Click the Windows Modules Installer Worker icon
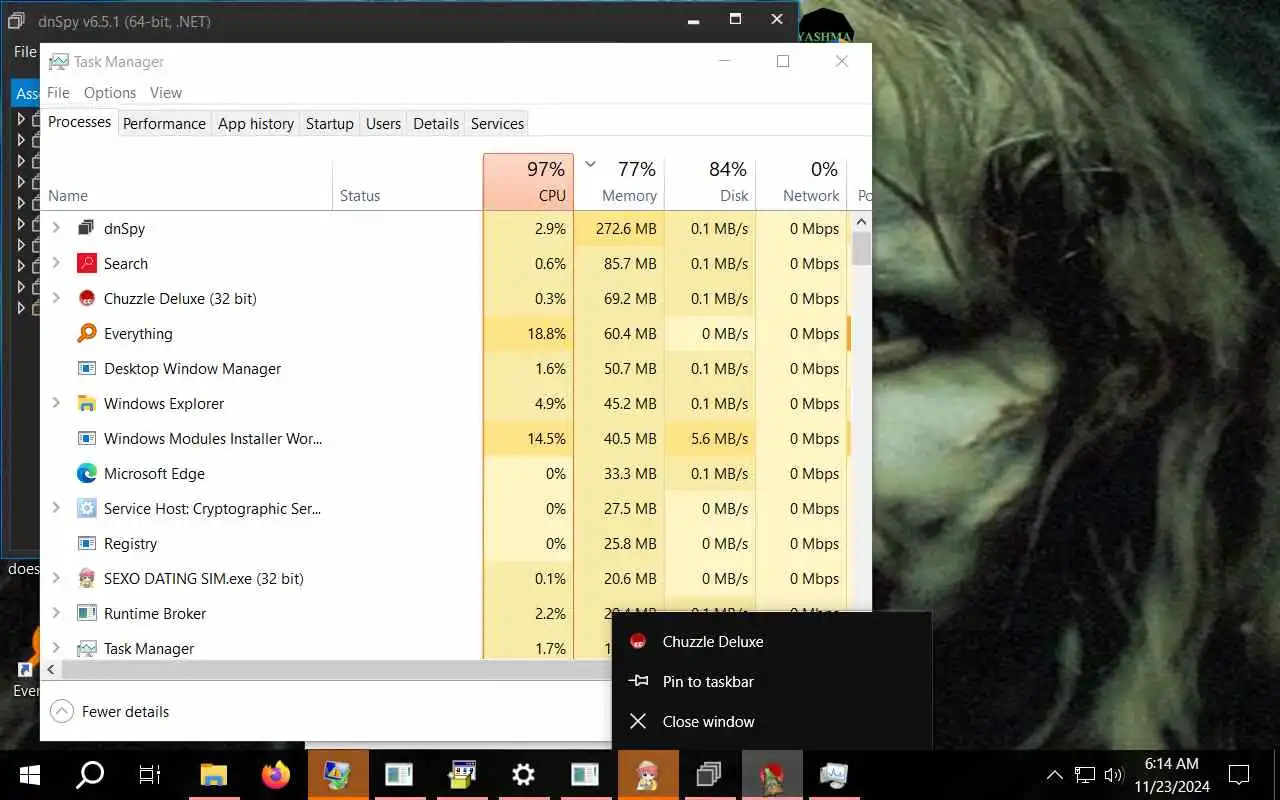1280x800 pixels. pos(86,438)
